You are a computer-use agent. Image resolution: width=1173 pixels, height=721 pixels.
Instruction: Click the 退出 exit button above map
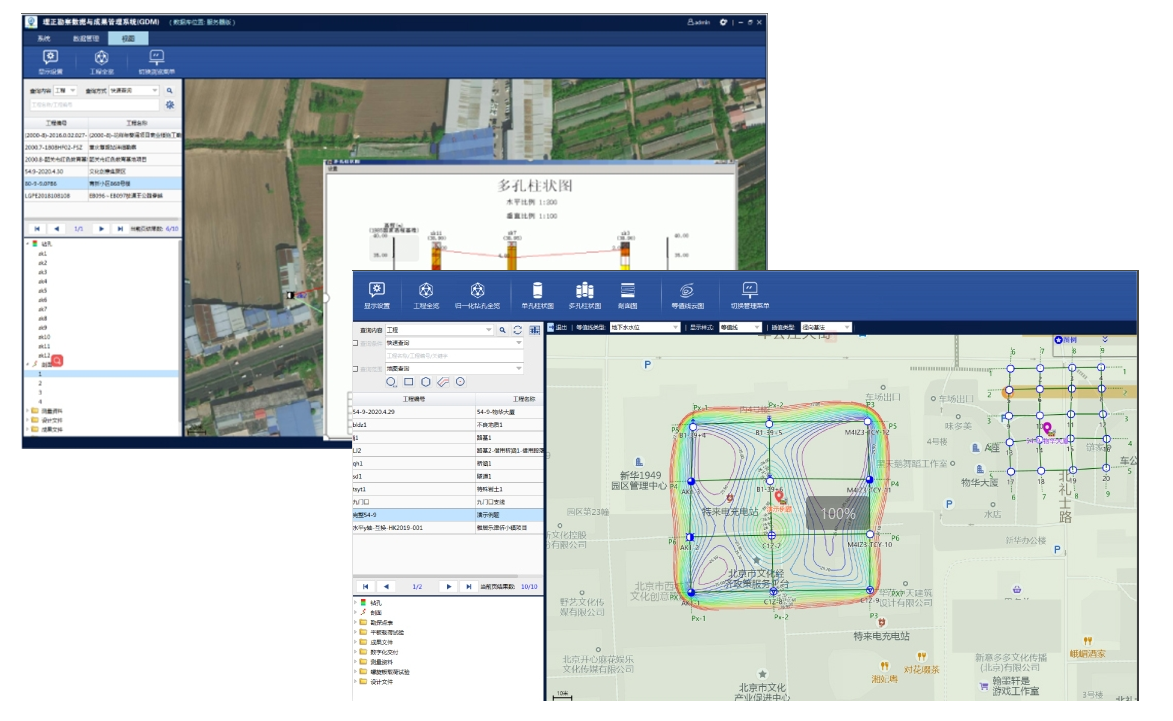point(558,327)
